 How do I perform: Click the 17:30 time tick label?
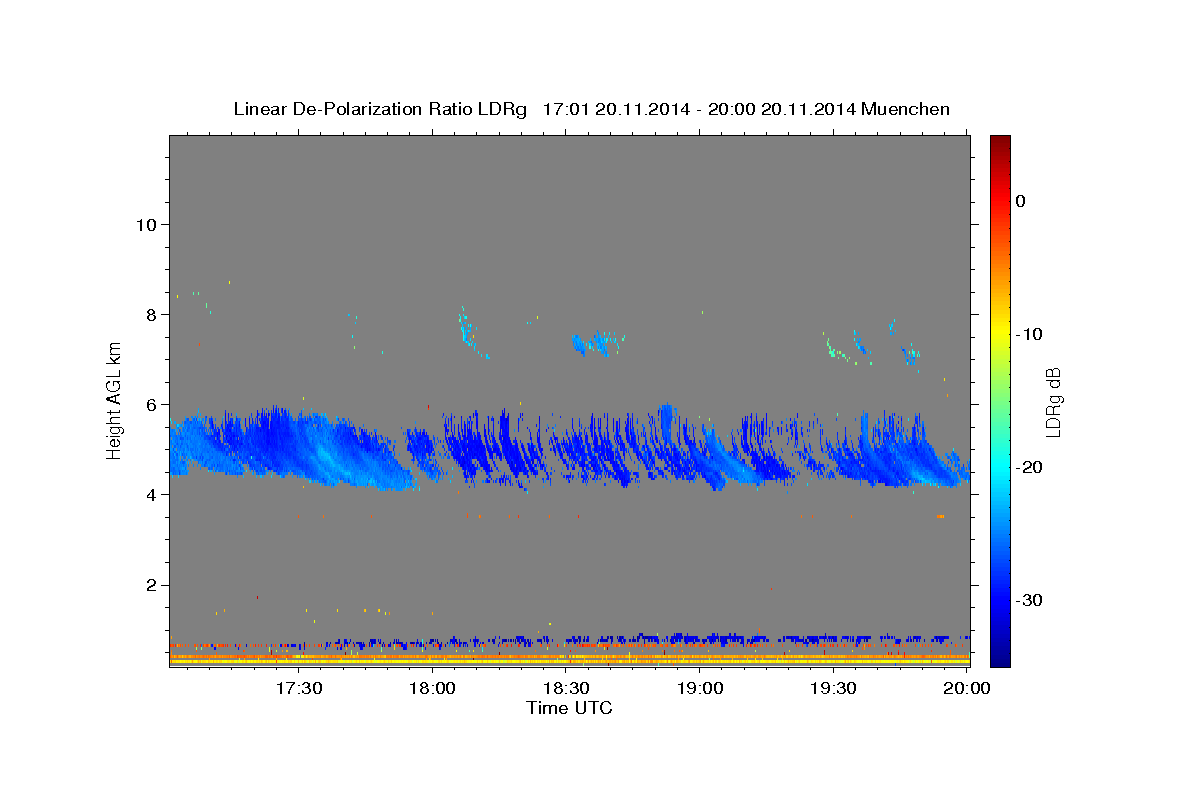tap(299, 688)
